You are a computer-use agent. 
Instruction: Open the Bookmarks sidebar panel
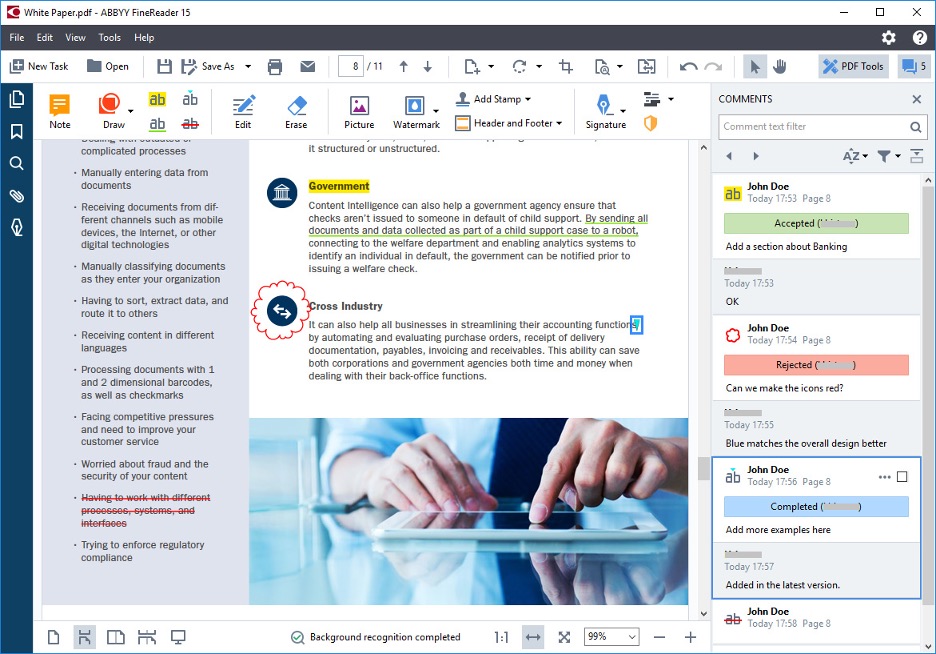click(x=16, y=132)
